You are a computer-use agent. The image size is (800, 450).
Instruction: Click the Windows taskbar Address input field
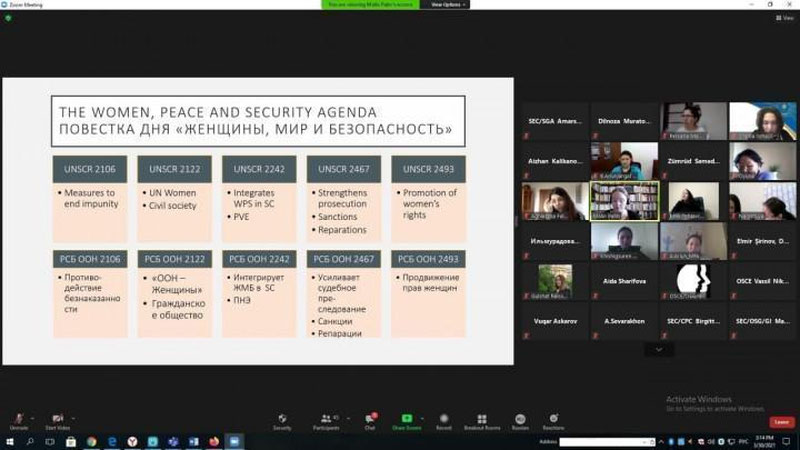pyautogui.click(x=607, y=441)
